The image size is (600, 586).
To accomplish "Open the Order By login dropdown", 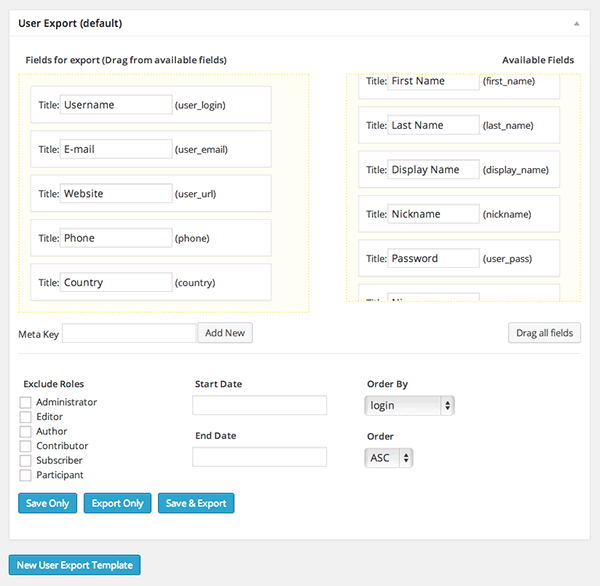I will [x=410, y=405].
